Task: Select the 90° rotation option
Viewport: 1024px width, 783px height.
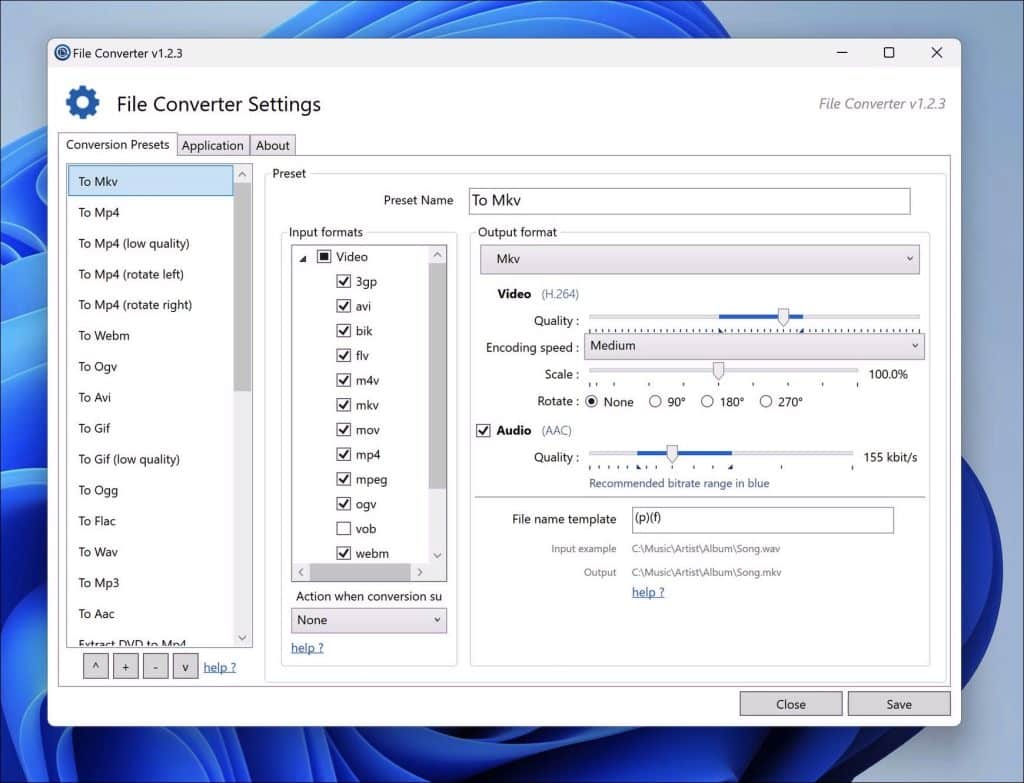Action: click(657, 401)
